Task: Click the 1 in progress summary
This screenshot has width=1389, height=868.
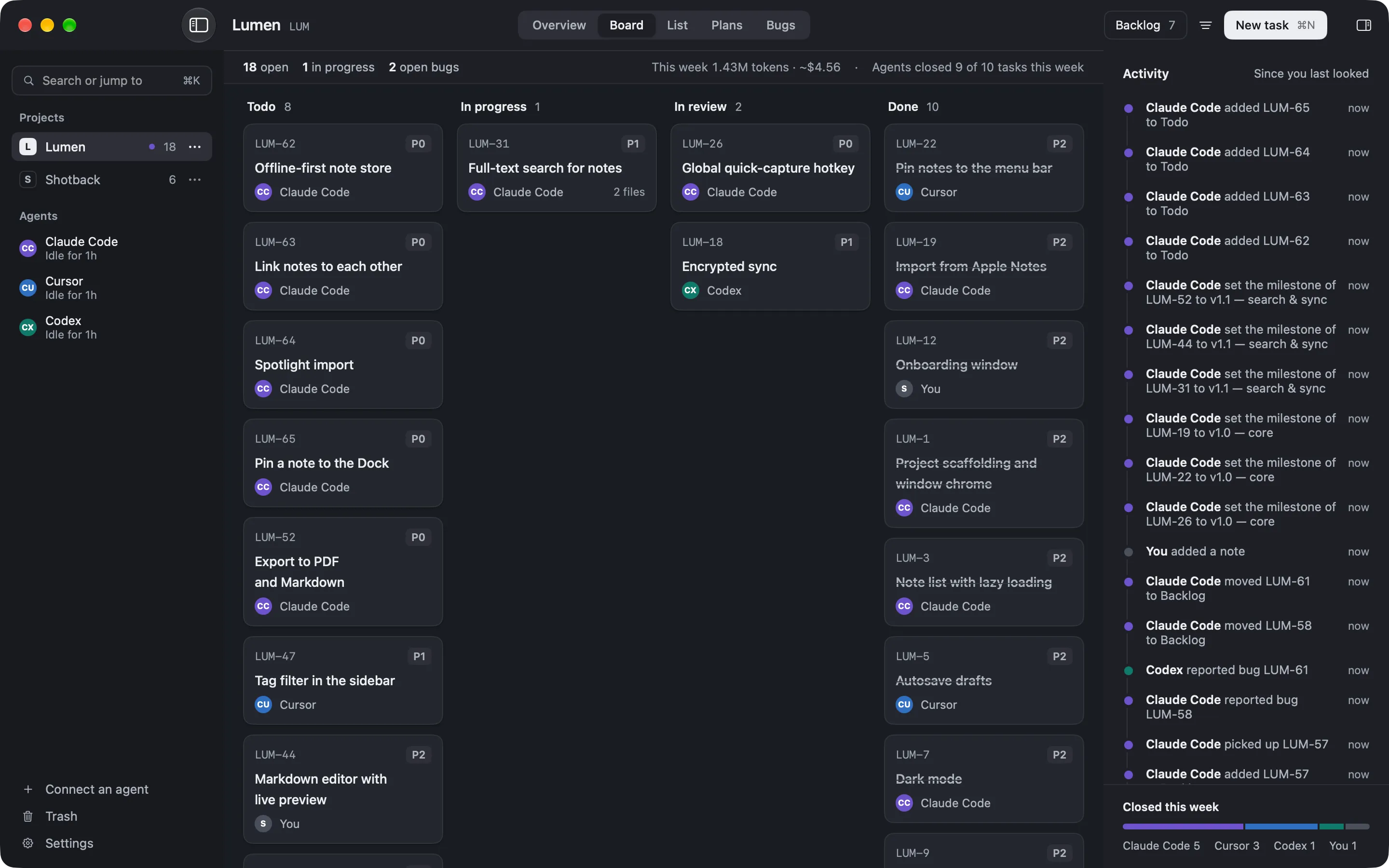Action: [338, 67]
